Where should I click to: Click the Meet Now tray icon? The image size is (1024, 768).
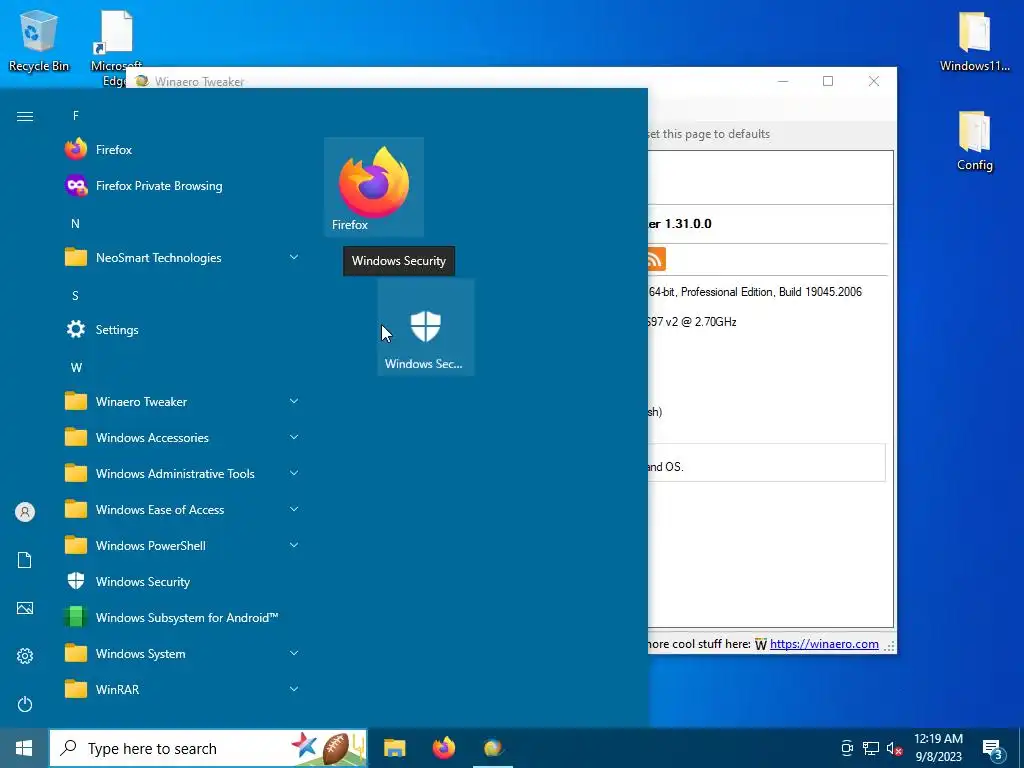[x=847, y=748]
